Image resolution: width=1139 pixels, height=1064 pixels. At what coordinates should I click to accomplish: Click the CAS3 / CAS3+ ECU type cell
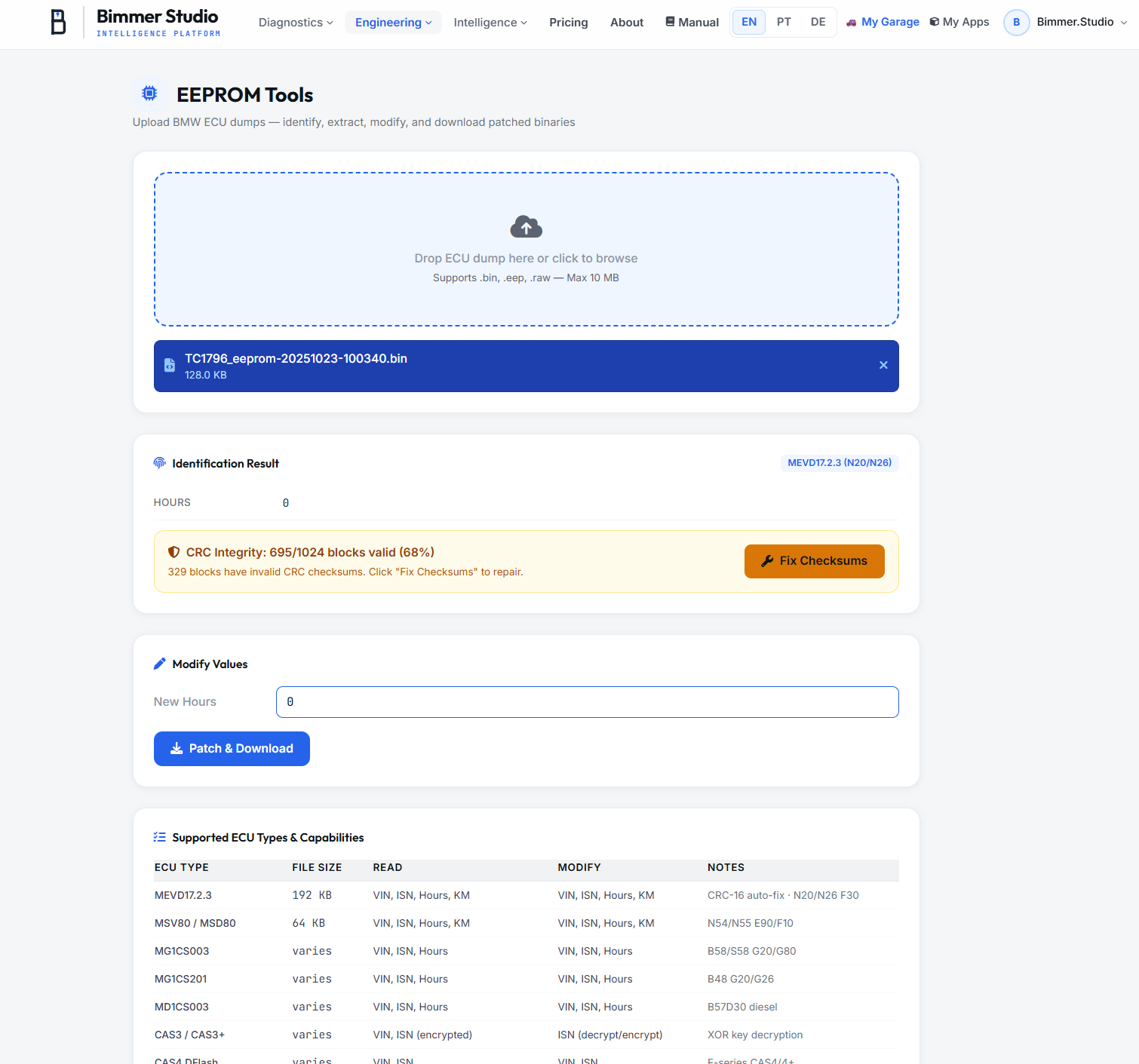click(190, 1035)
